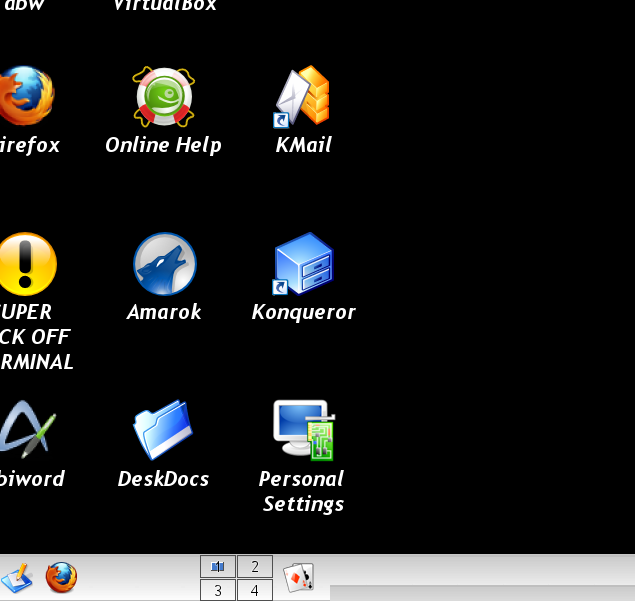Image resolution: width=635 pixels, height=601 pixels.
Task: Open the notepad pencil icon in panel
Action: 17,578
